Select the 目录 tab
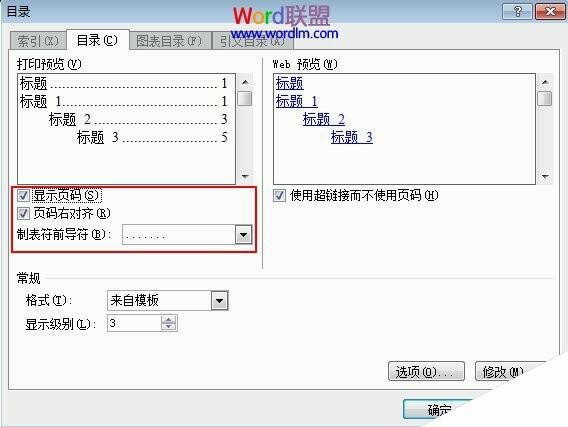Viewport: 568px width, 427px height. 97,40
